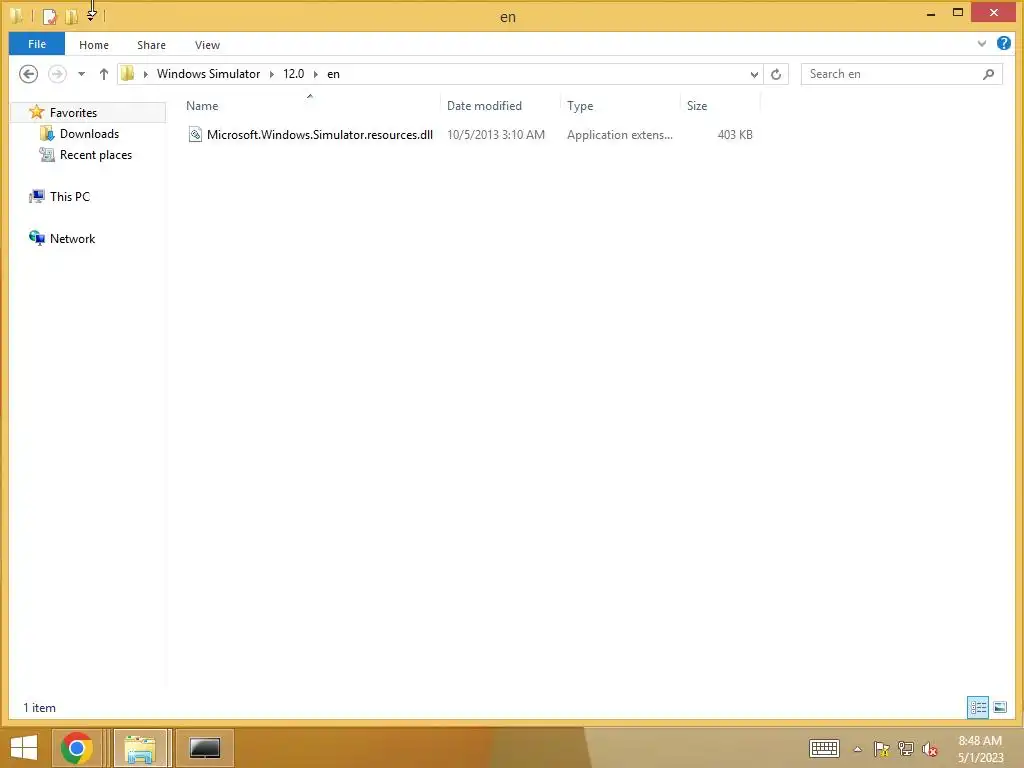
Task: Click the dll file icon
Action: point(195,135)
